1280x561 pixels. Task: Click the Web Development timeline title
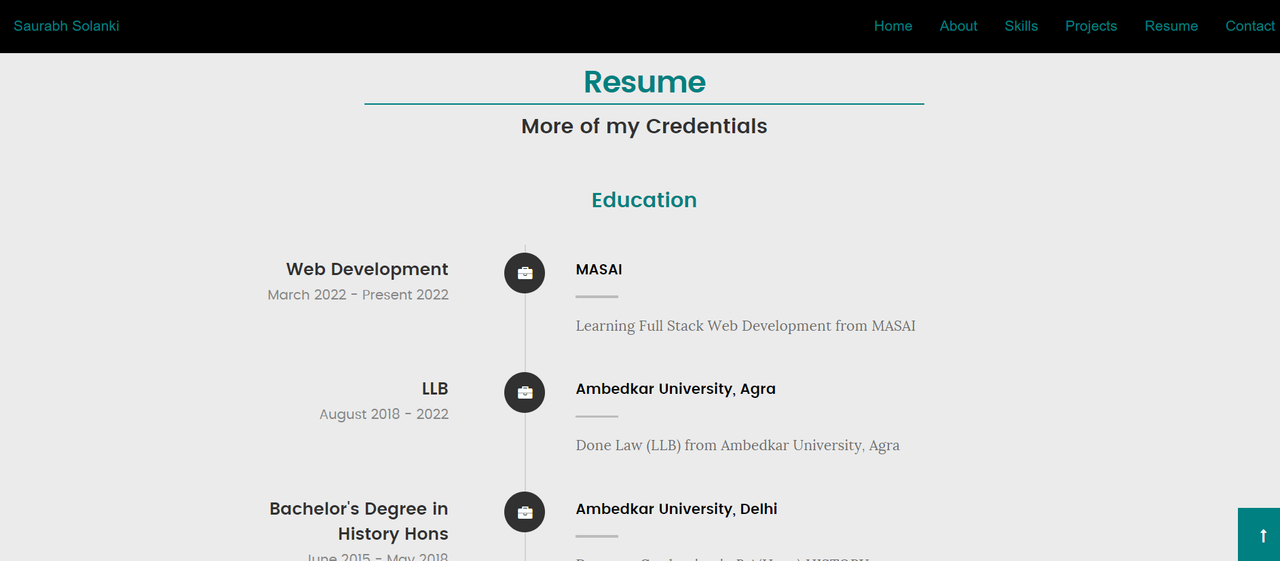[367, 269]
